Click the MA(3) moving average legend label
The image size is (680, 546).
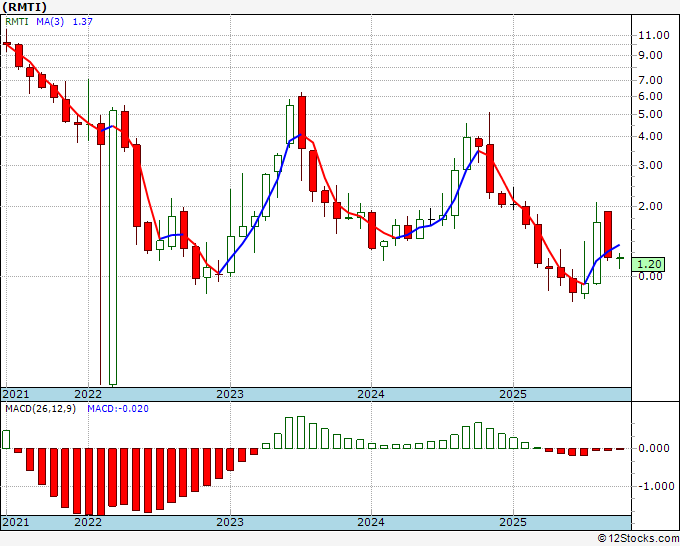[x=50, y=21]
